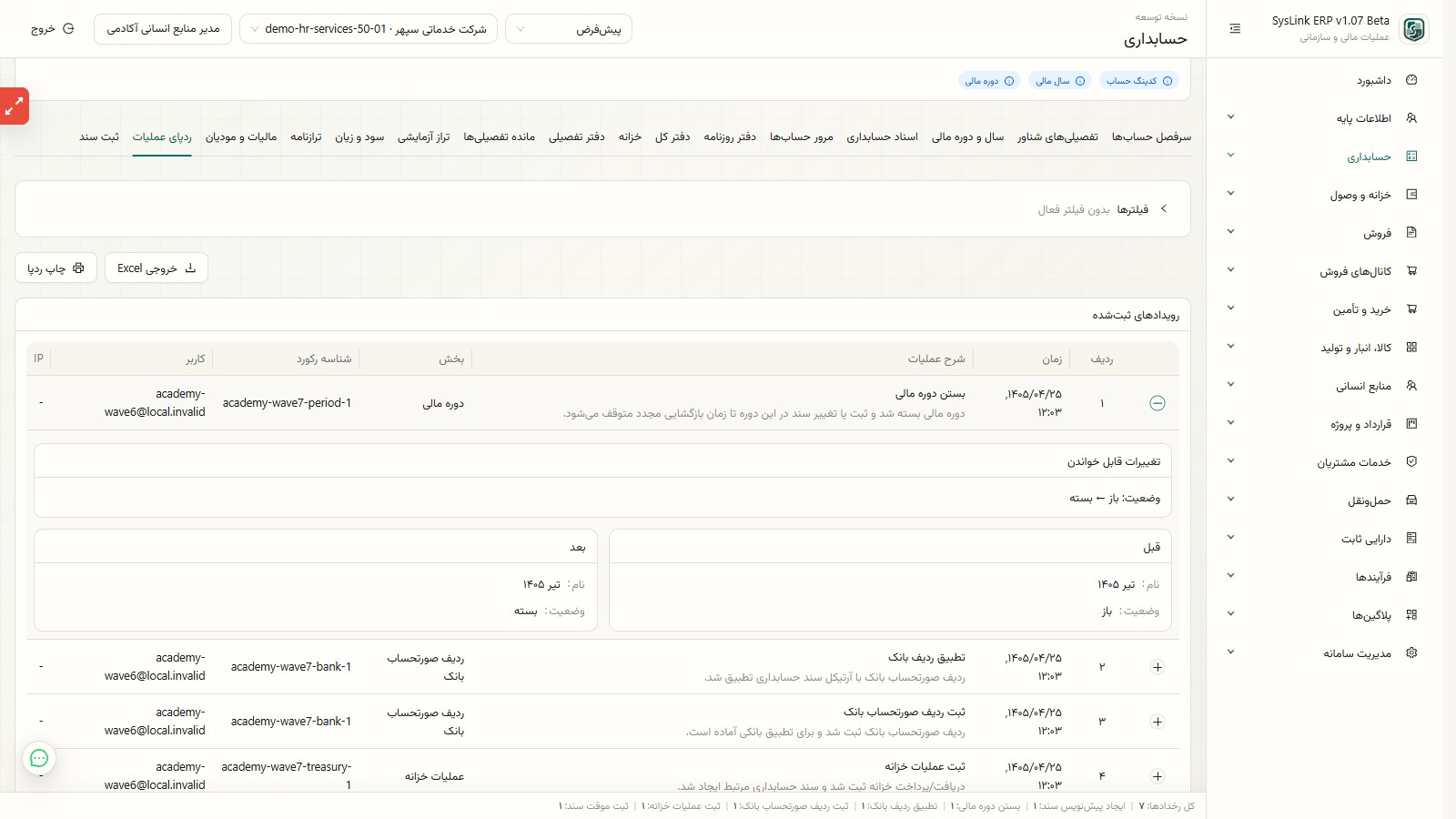Click academy-wave7-period-1 record ID
This screenshot has height=819, width=1456.
287,403
